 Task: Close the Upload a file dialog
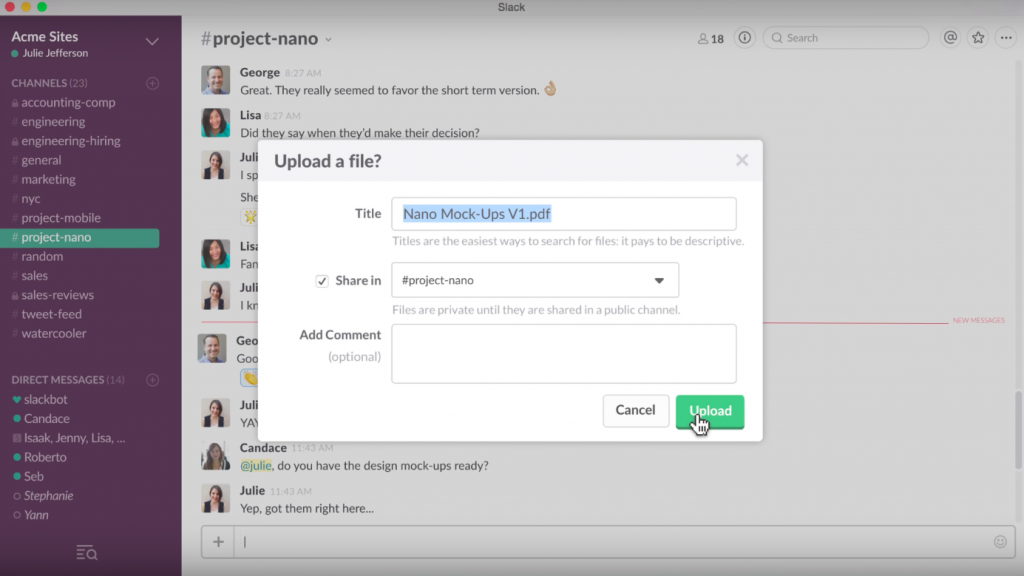click(x=742, y=160)
